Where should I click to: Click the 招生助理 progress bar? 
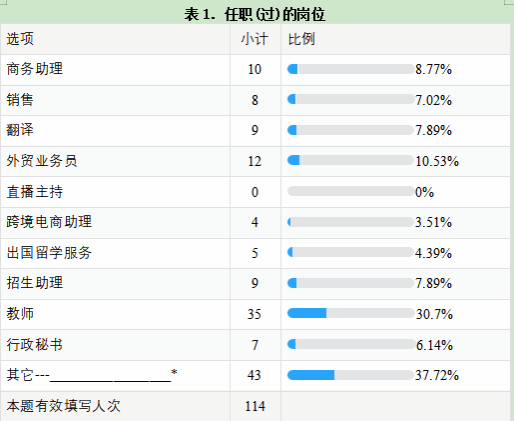coord(351,283)
